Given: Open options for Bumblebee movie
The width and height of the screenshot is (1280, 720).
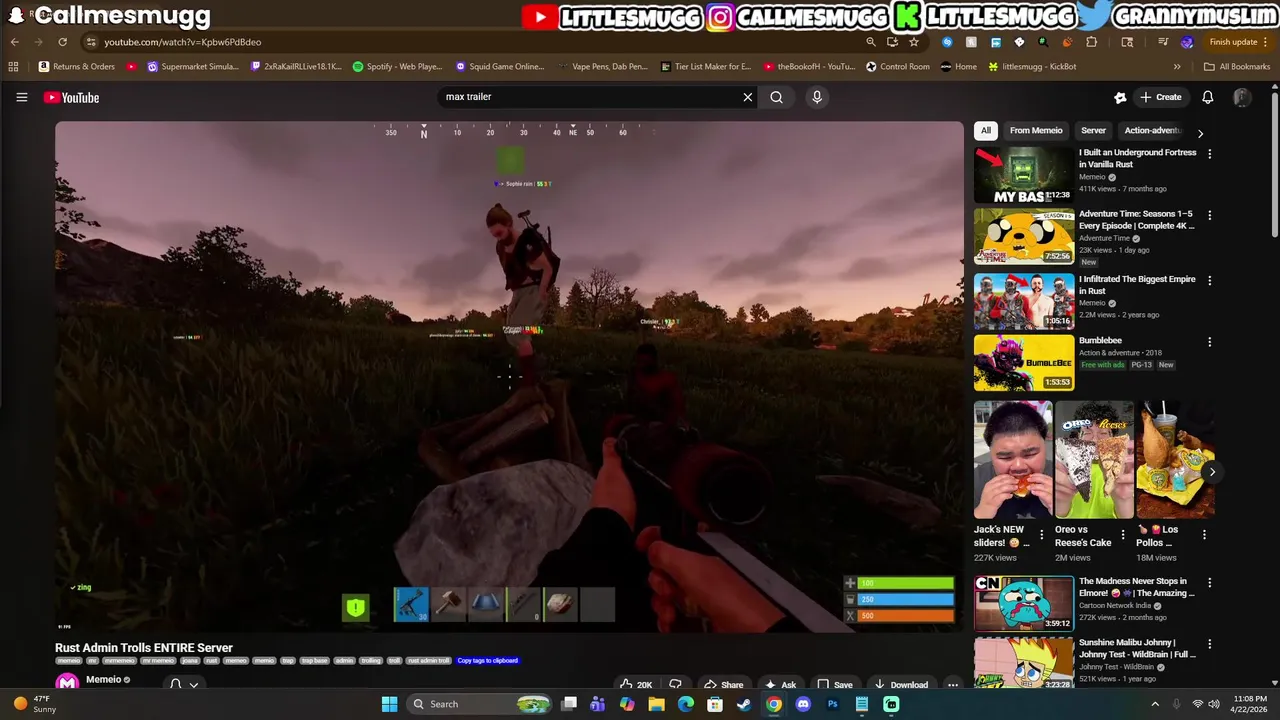Looking at the screenshot, I should tap(1209, 342).
